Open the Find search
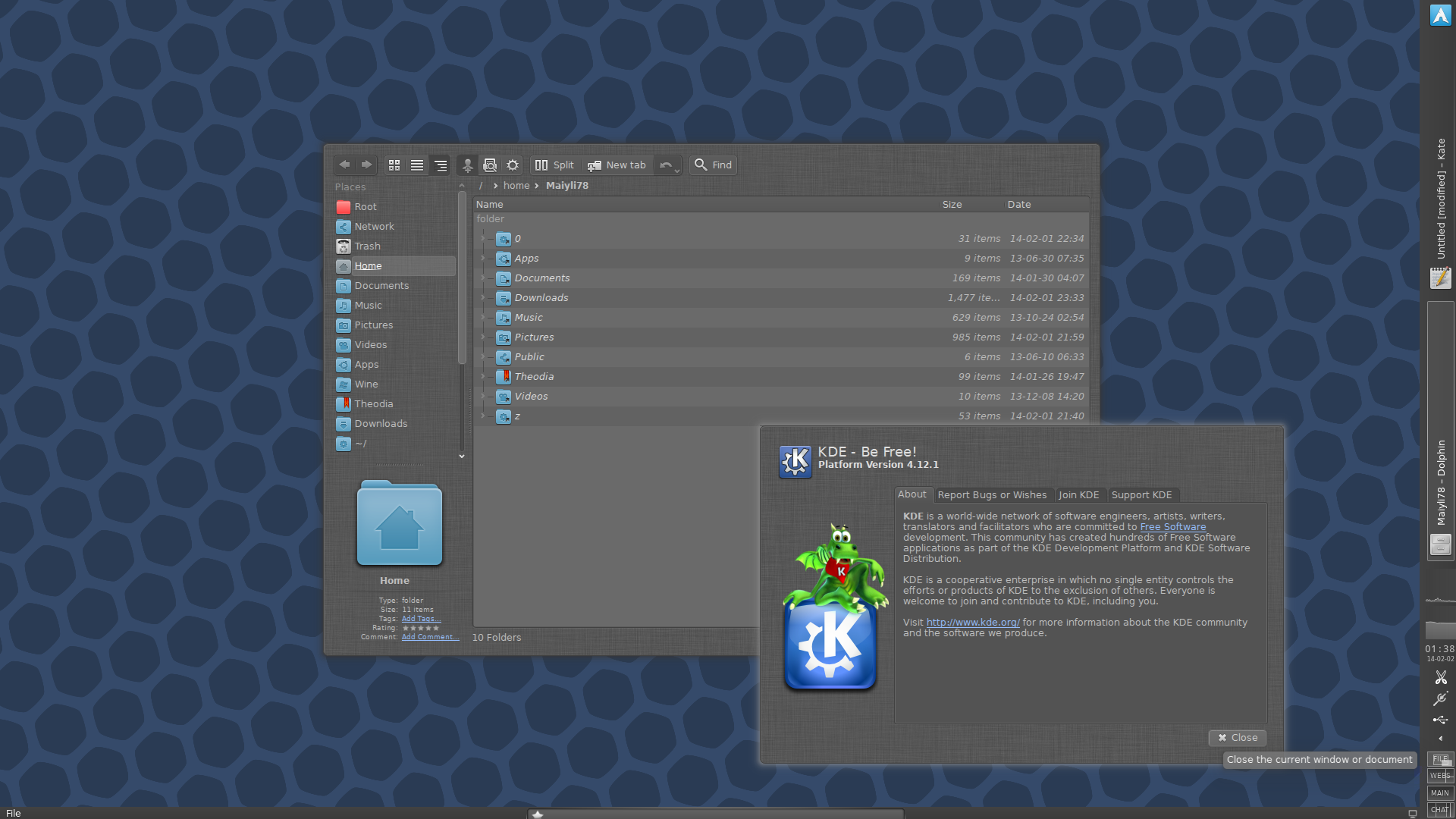This screenshot has width=1456, height=819. 714,165
